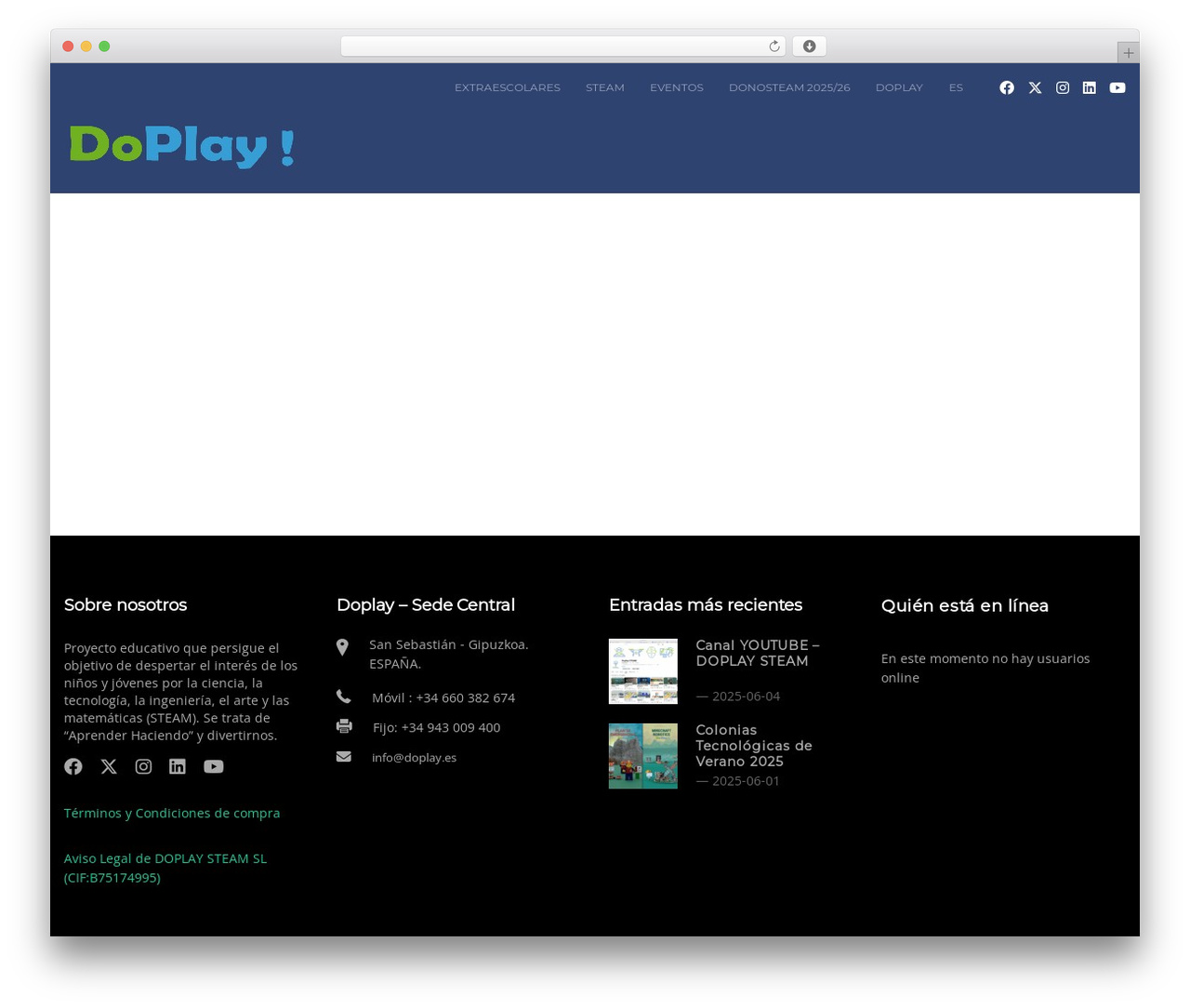
Task: Open Términos y Condiciones de compra link
Action: [172, 813]
